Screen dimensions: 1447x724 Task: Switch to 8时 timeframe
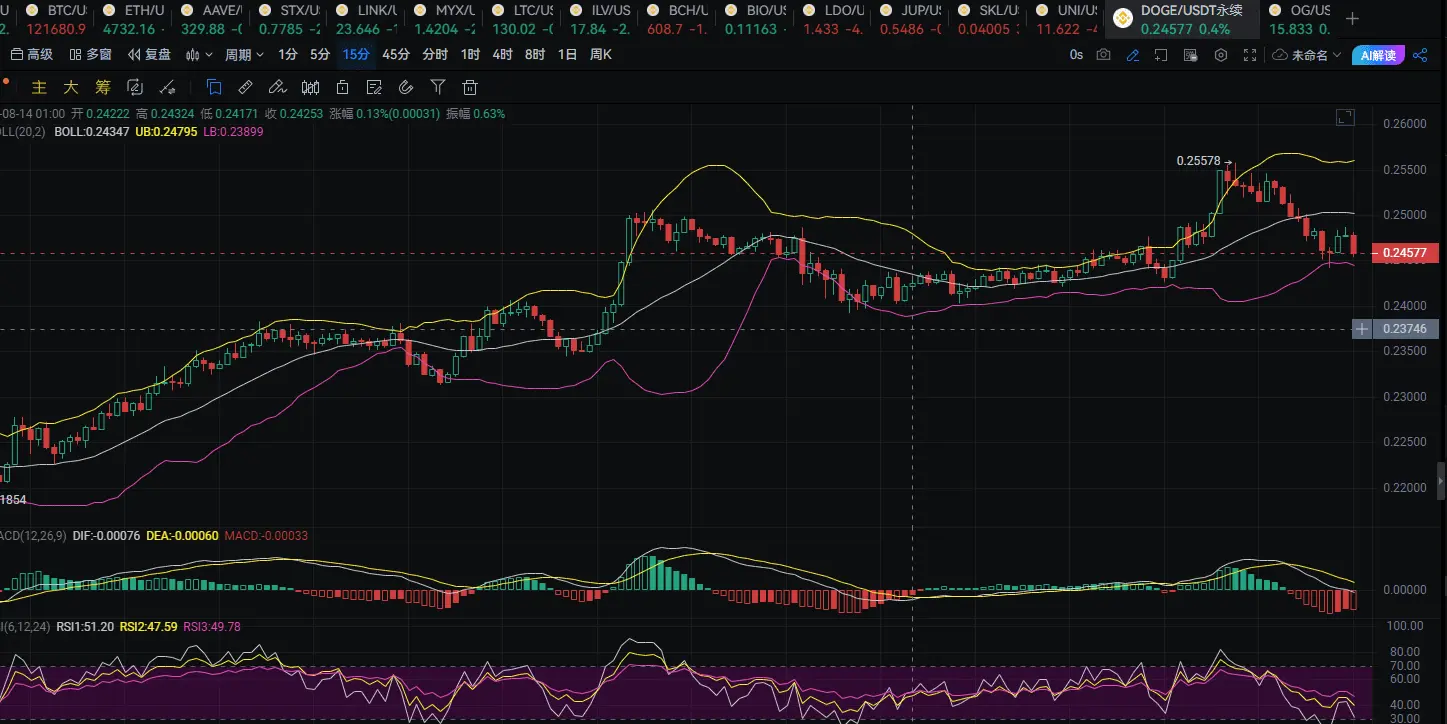click(x=535, y=54)
